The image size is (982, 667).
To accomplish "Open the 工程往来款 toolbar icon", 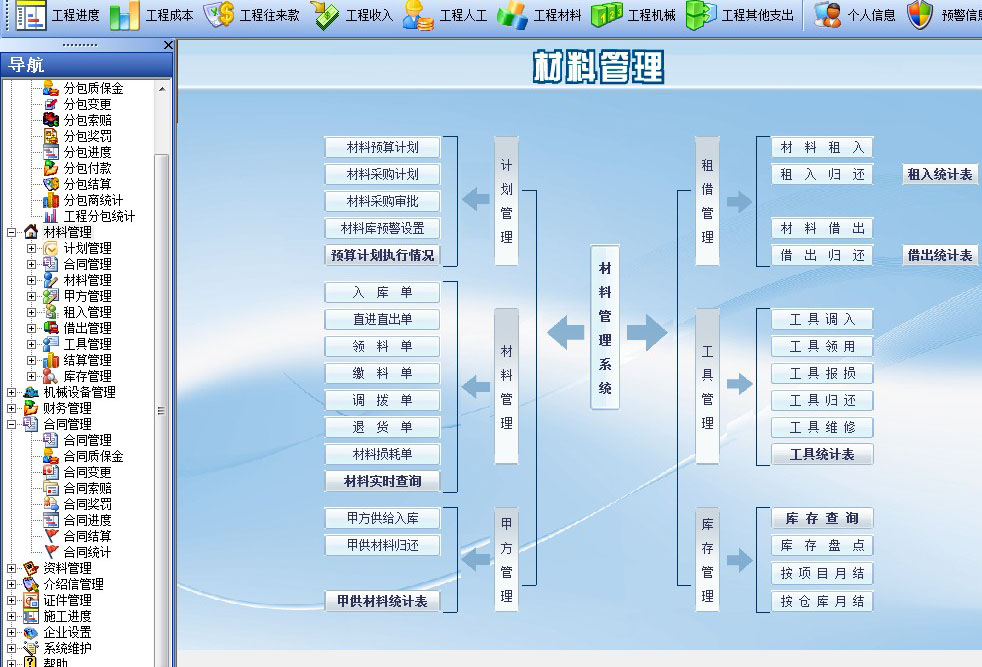I will pos(219,15).
